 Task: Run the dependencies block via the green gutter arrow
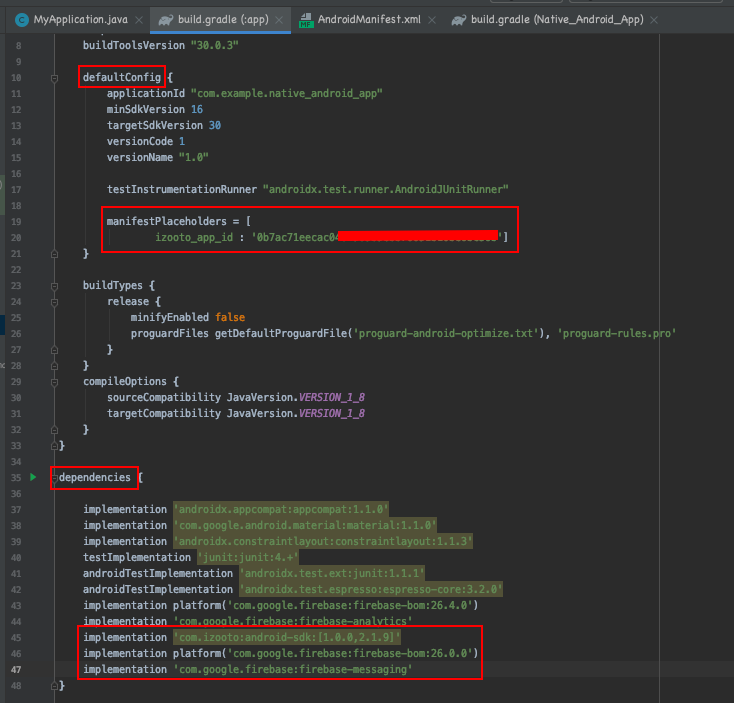(33, 477)
